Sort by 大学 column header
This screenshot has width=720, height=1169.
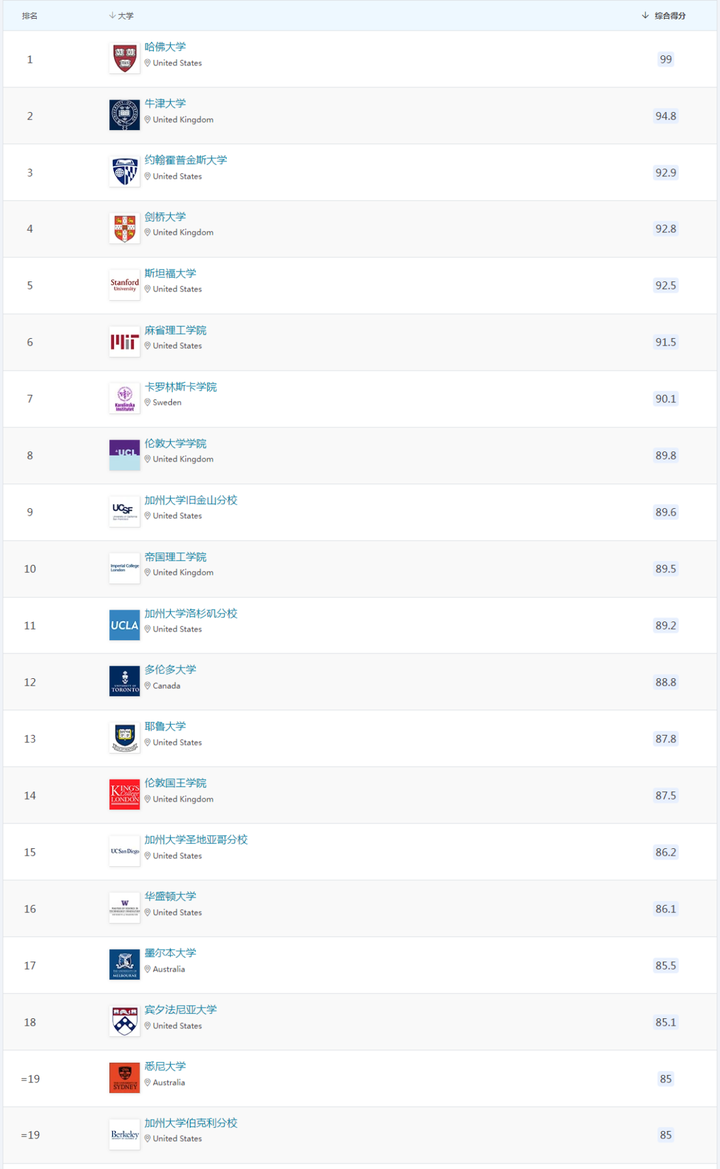[x=125, y=16]
